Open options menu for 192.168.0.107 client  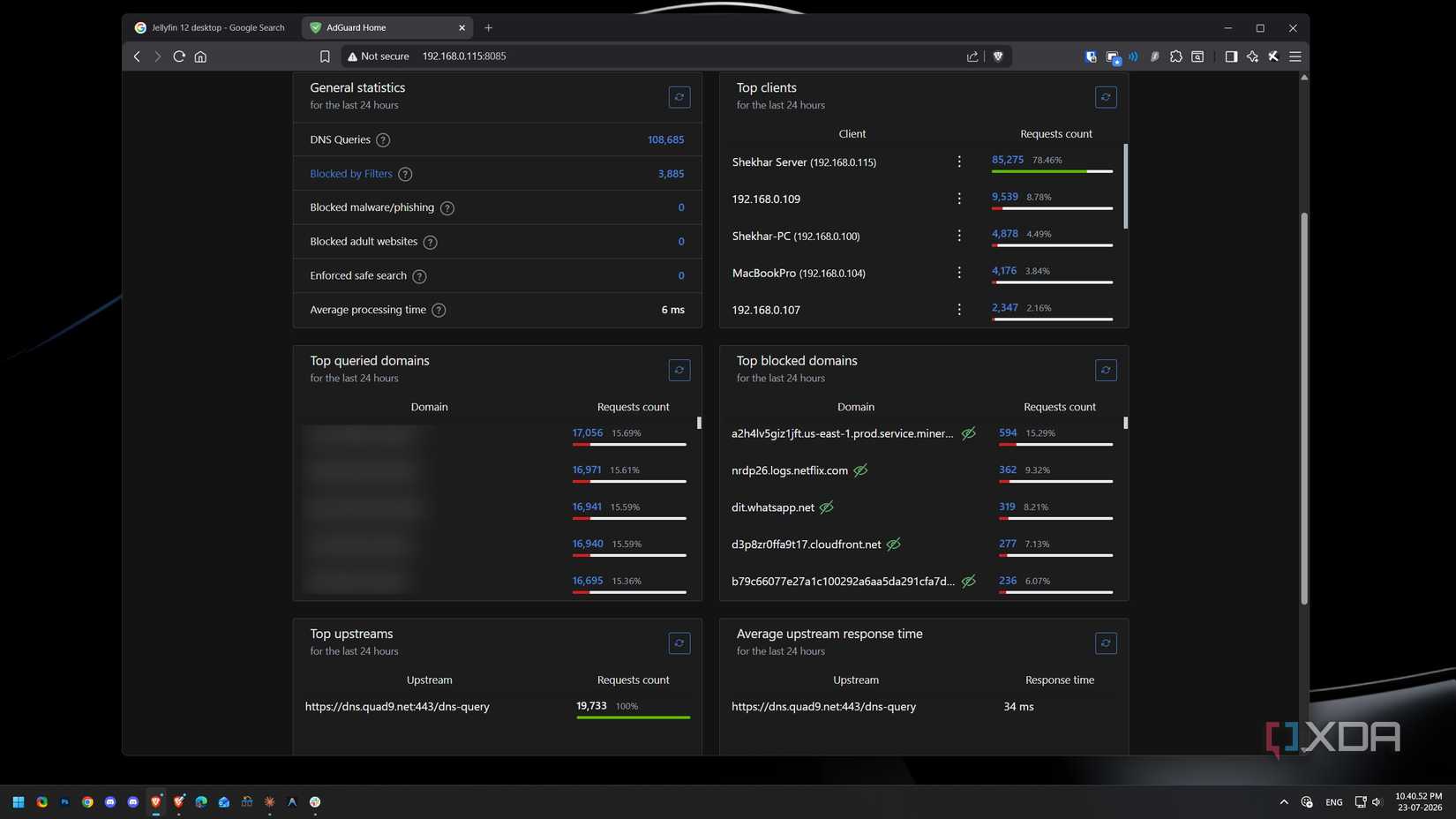(959, 310)
